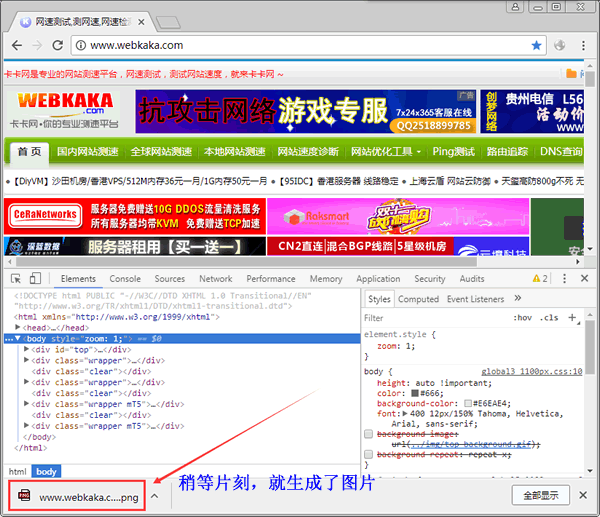
Task: Enable the background-repeat property checkbox
Action: click(x=368, y=454)
